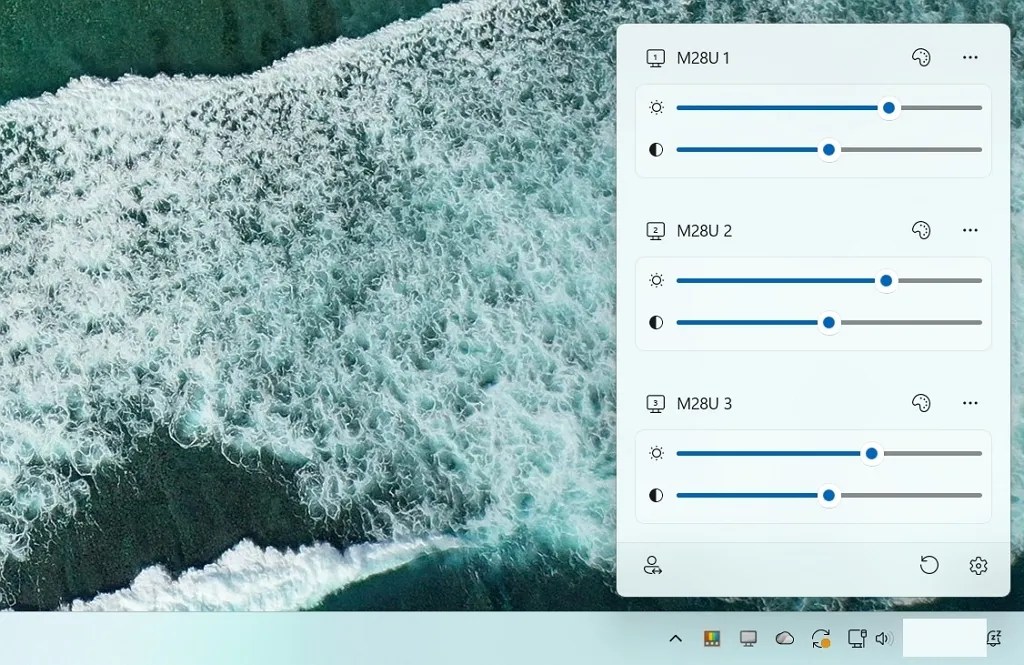
Task: Click the M28U 3 monitor icon
Action: (x=656, y=404)
